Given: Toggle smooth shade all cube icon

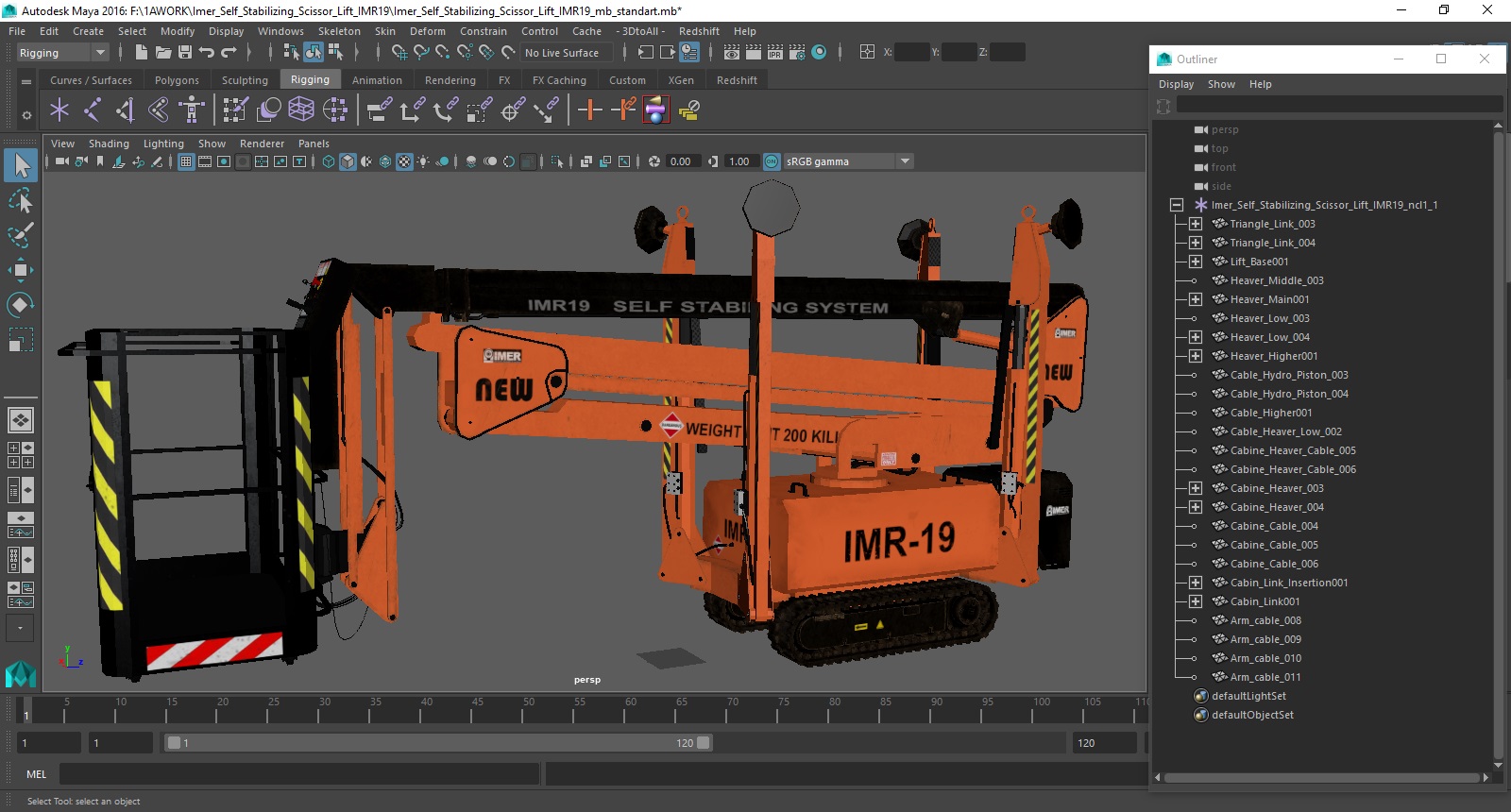Looking at the screenshot, I should tap(348, 161).
